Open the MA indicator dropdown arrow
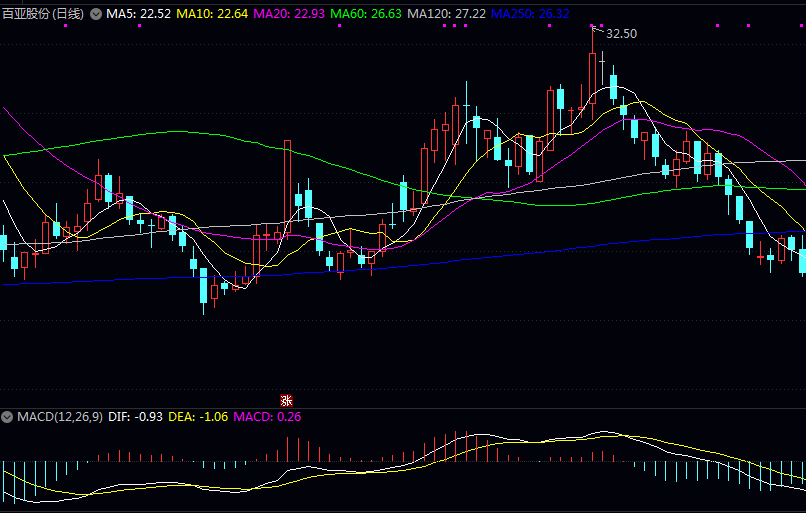 tap(96, 14)
